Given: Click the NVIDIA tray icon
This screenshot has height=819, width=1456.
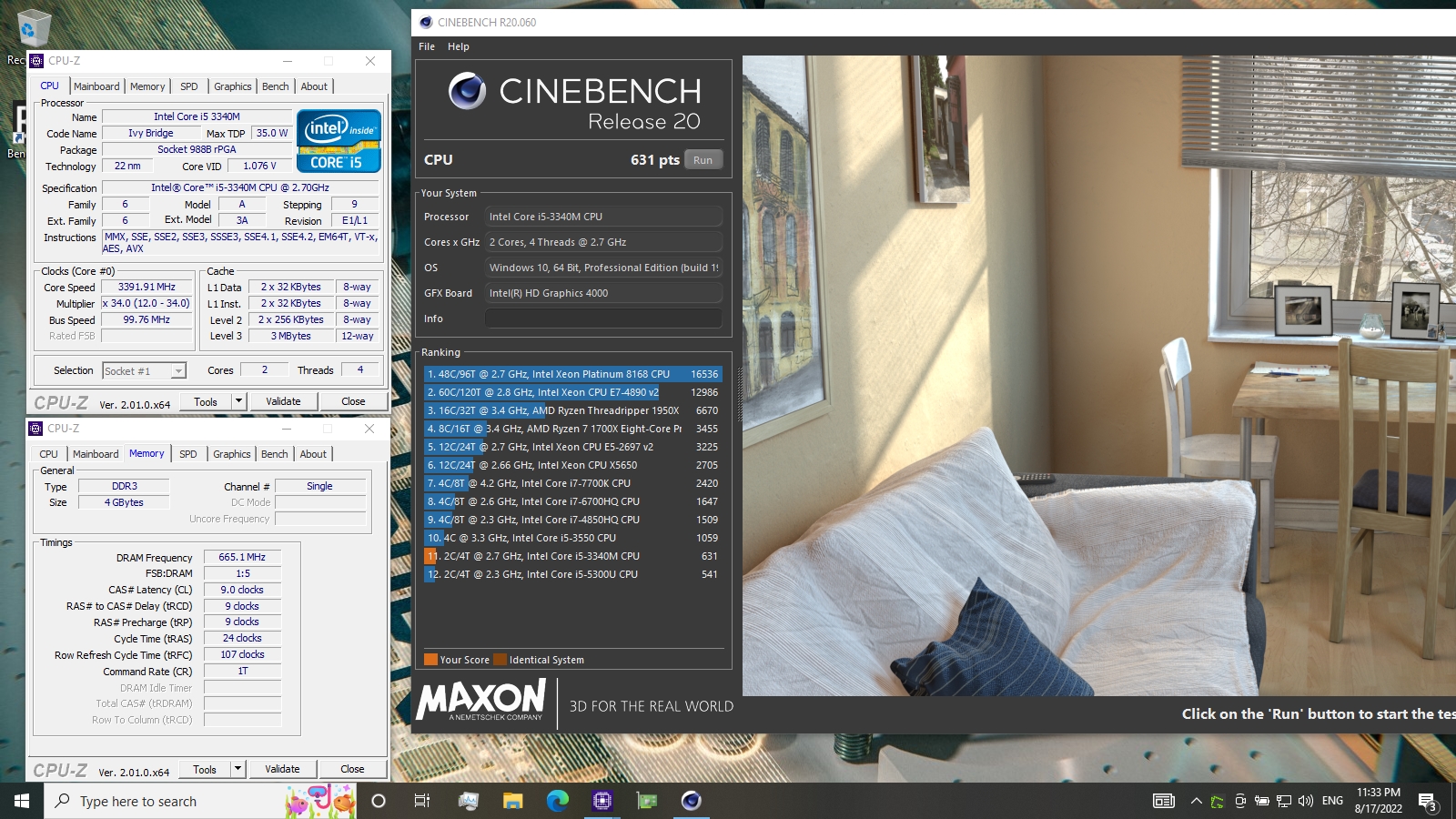Looking at the screenshot, I should (1218, 801).
